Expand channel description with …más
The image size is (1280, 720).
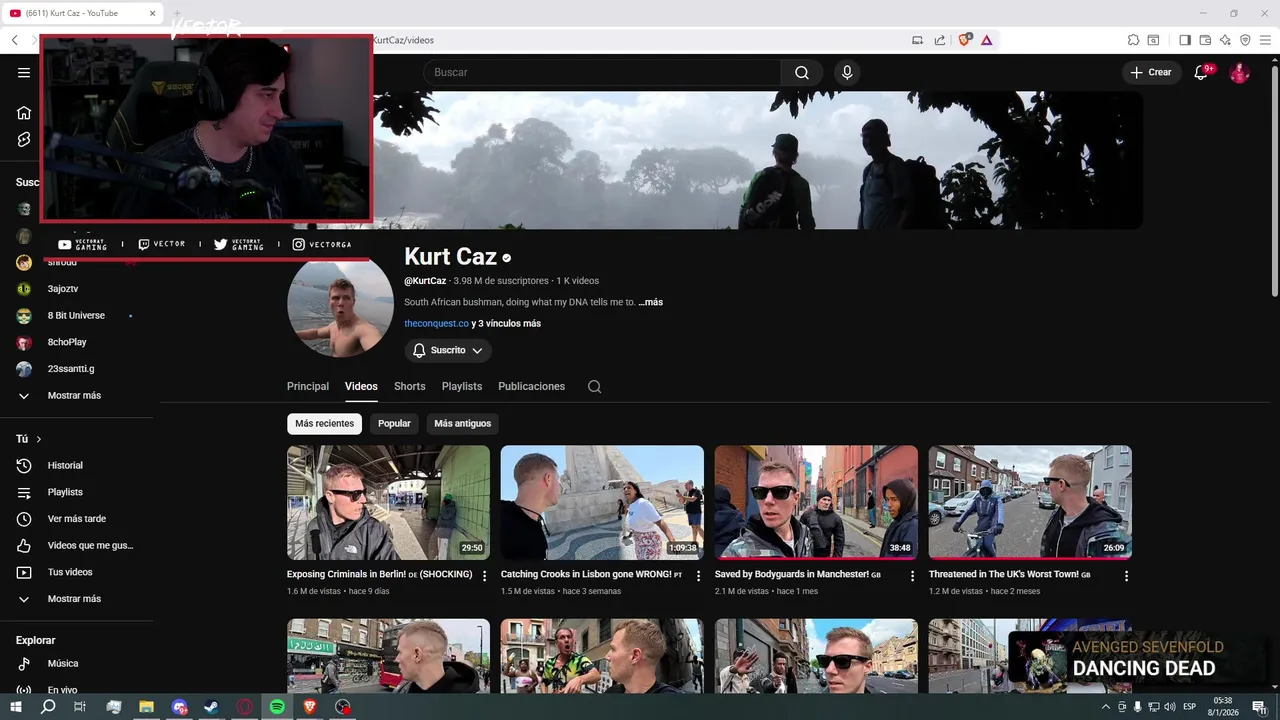[x=650, y=302]
